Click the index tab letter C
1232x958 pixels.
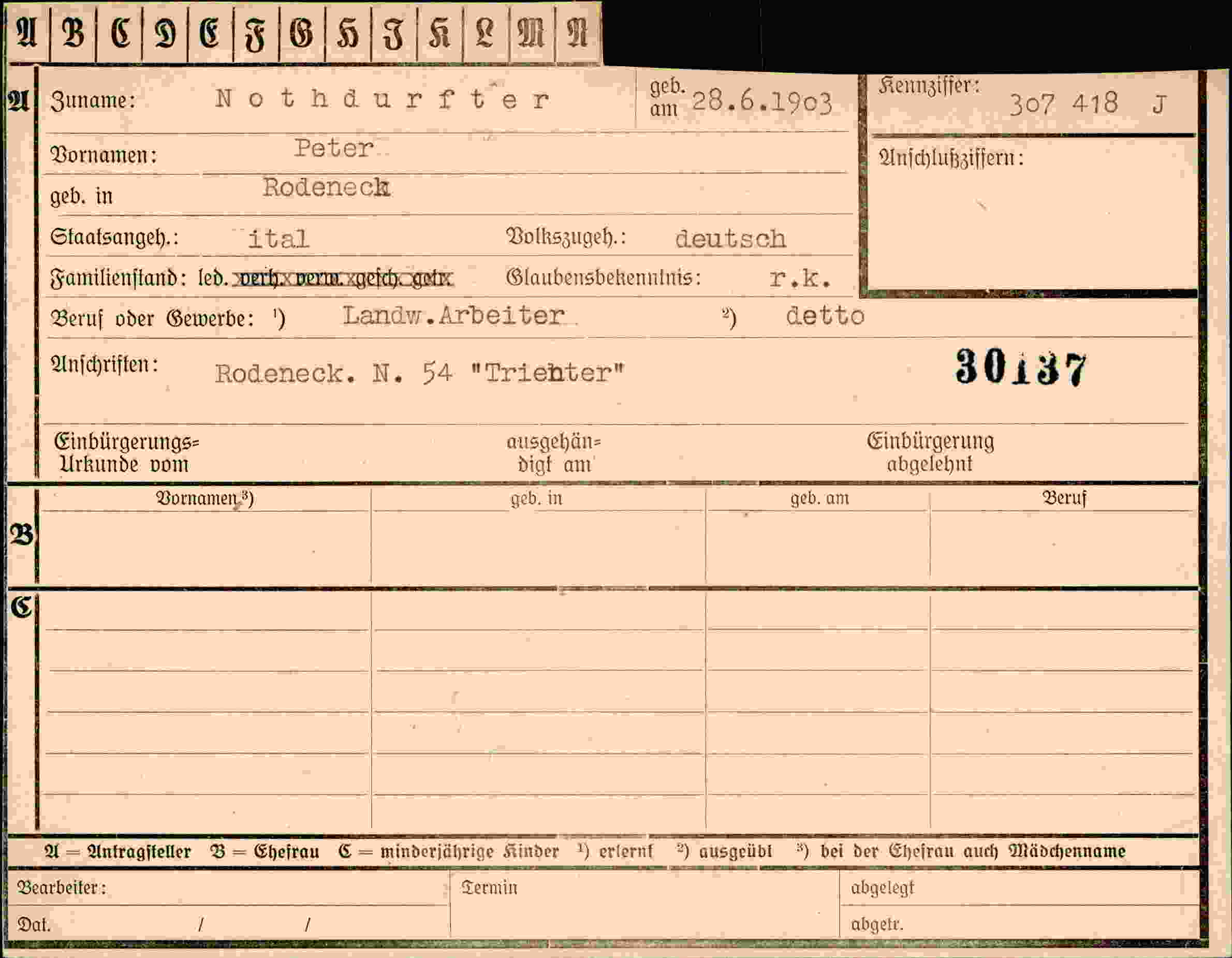tap(121, 33)
